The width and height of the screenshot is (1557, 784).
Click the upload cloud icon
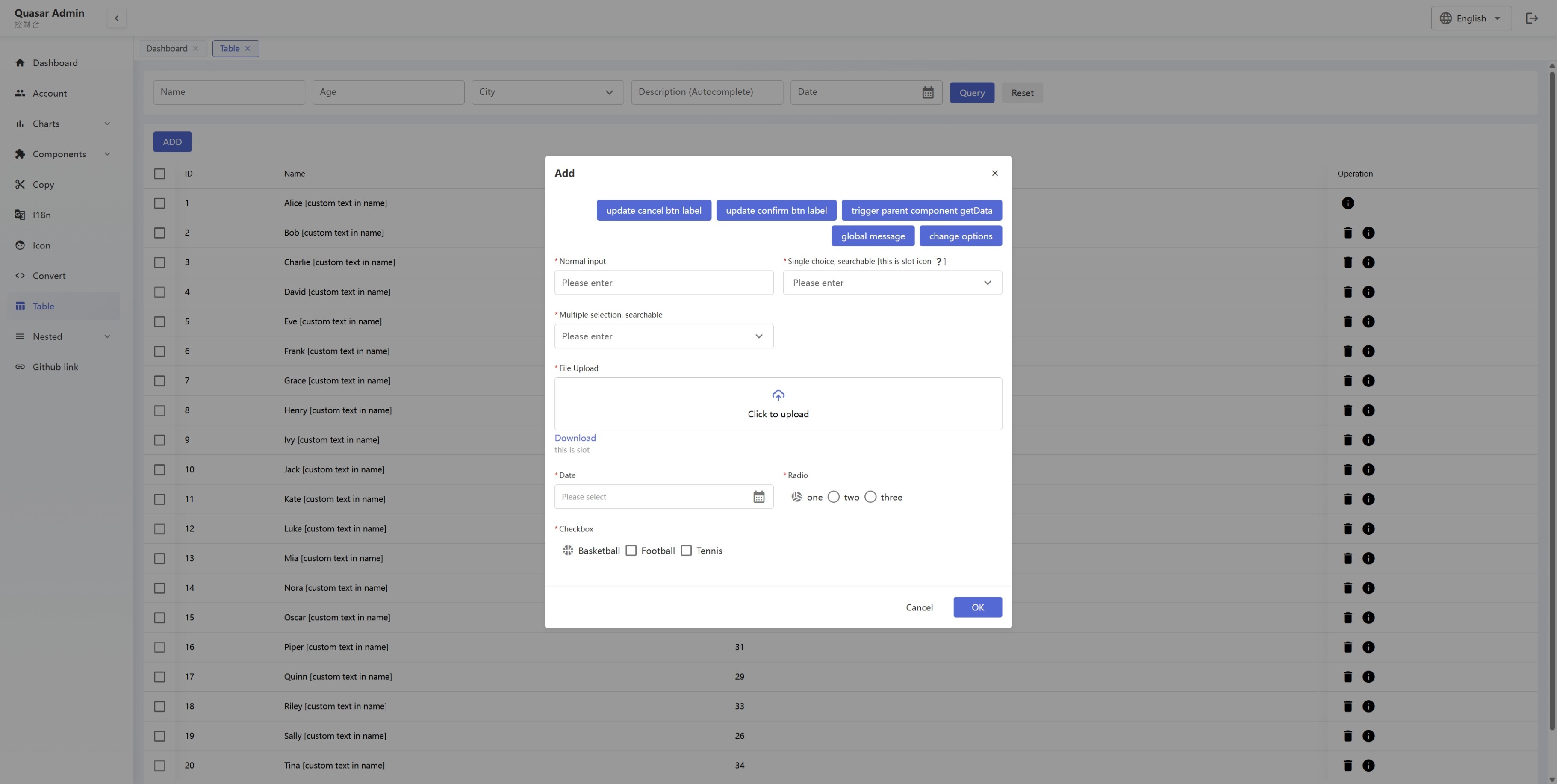click(x=778, y=395)
